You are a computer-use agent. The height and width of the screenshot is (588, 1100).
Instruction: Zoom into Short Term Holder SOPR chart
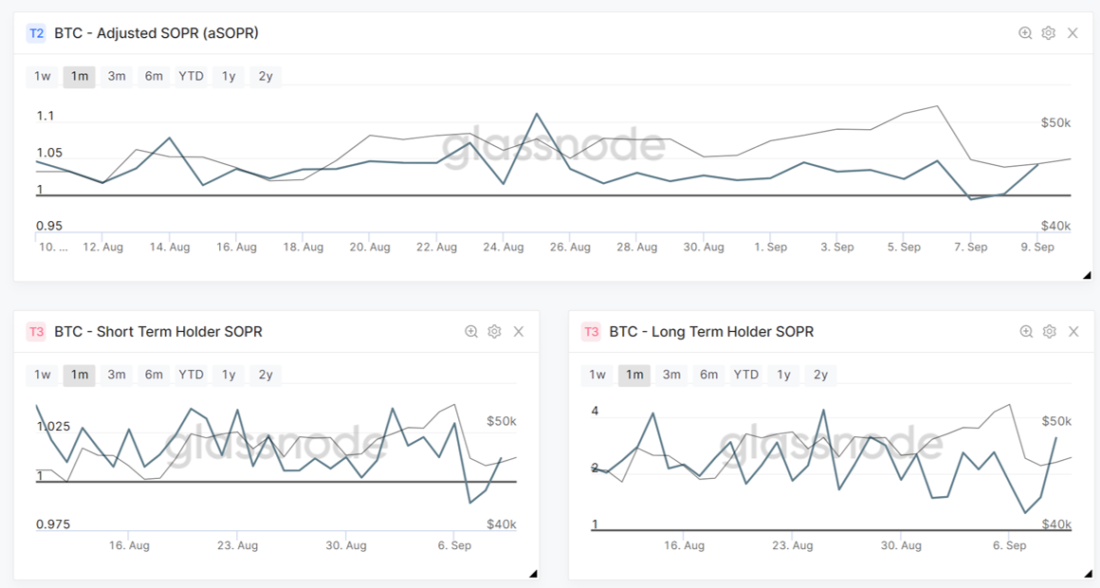[471, 331]
